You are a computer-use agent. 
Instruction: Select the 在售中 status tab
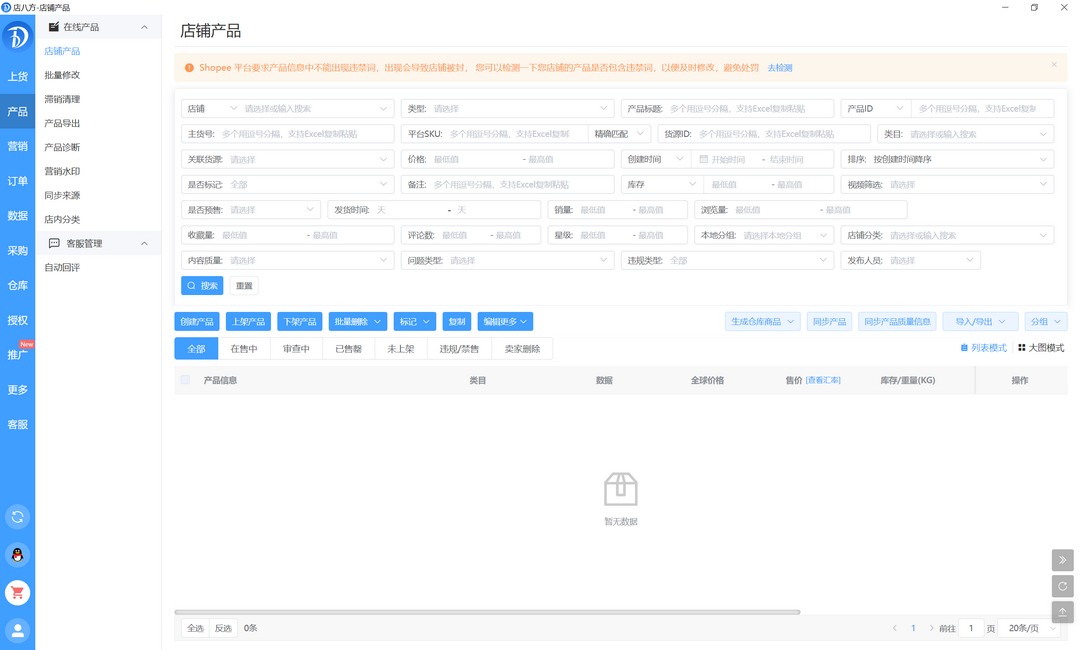click(244, 349)
